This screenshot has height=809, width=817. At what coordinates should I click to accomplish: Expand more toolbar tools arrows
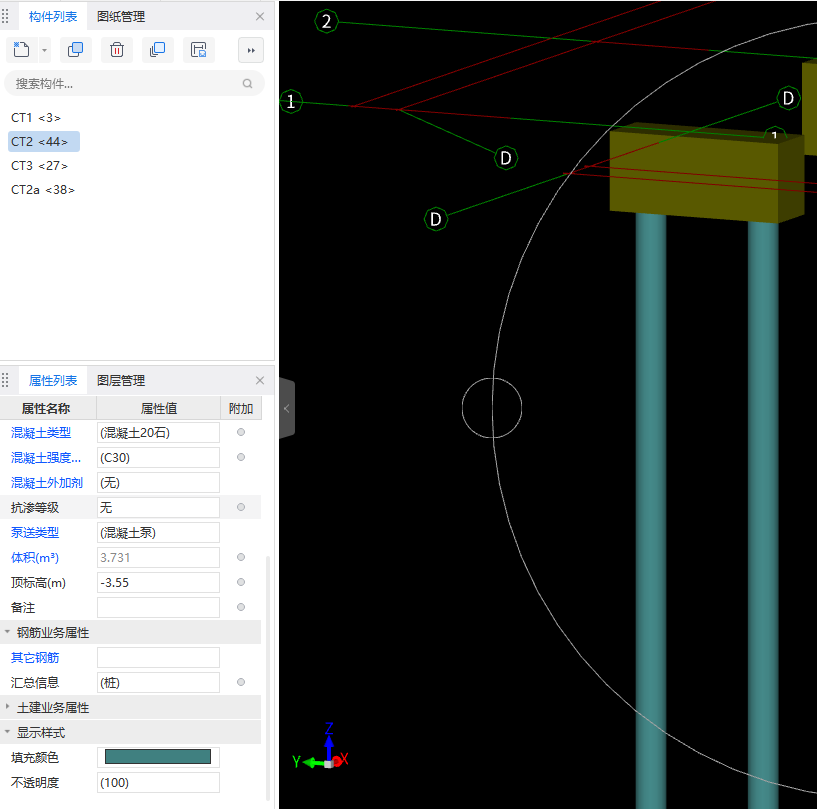tap(251, 51)
